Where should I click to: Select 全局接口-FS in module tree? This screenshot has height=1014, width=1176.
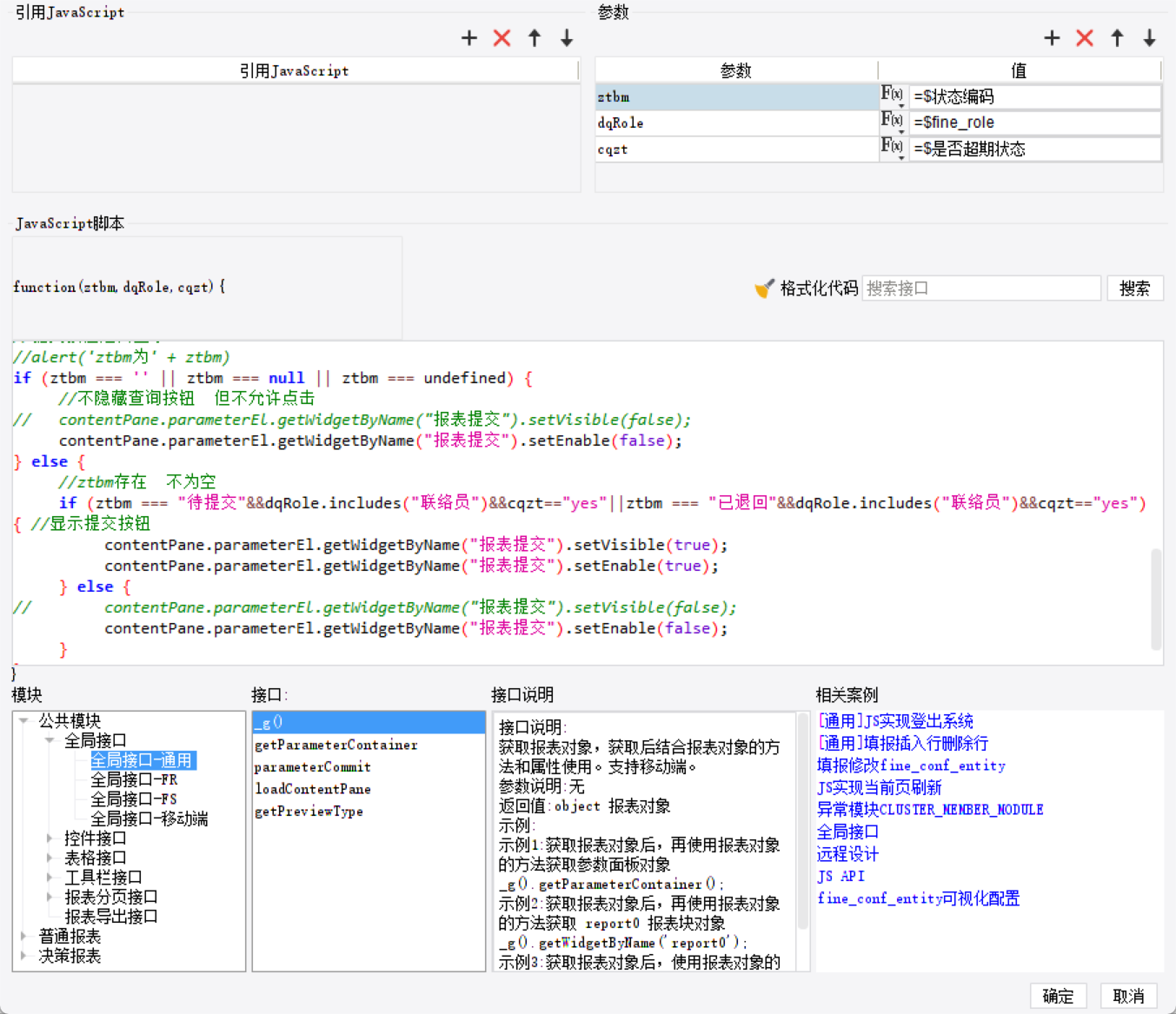[x=134, y=799]
